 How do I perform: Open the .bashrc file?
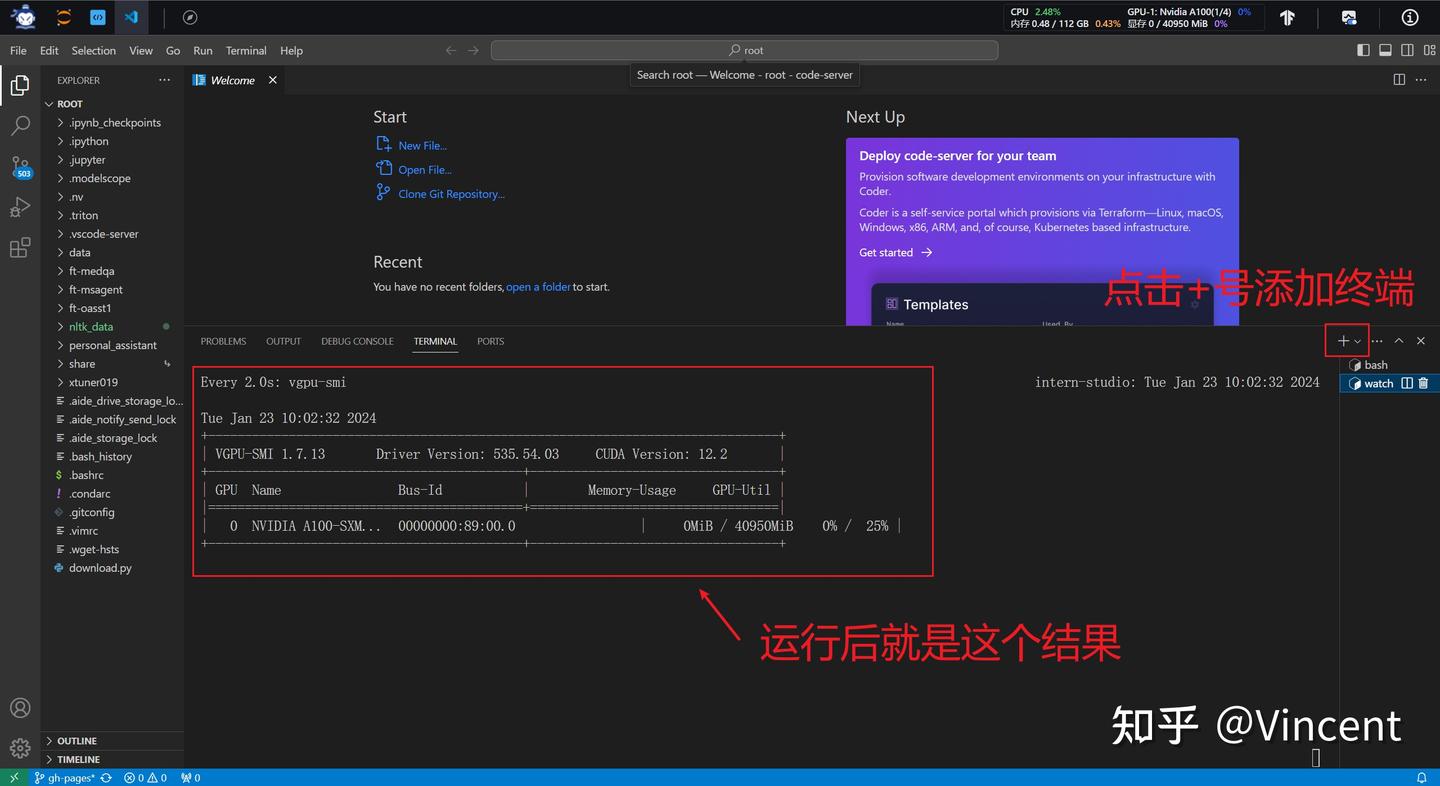pos(112,475)
